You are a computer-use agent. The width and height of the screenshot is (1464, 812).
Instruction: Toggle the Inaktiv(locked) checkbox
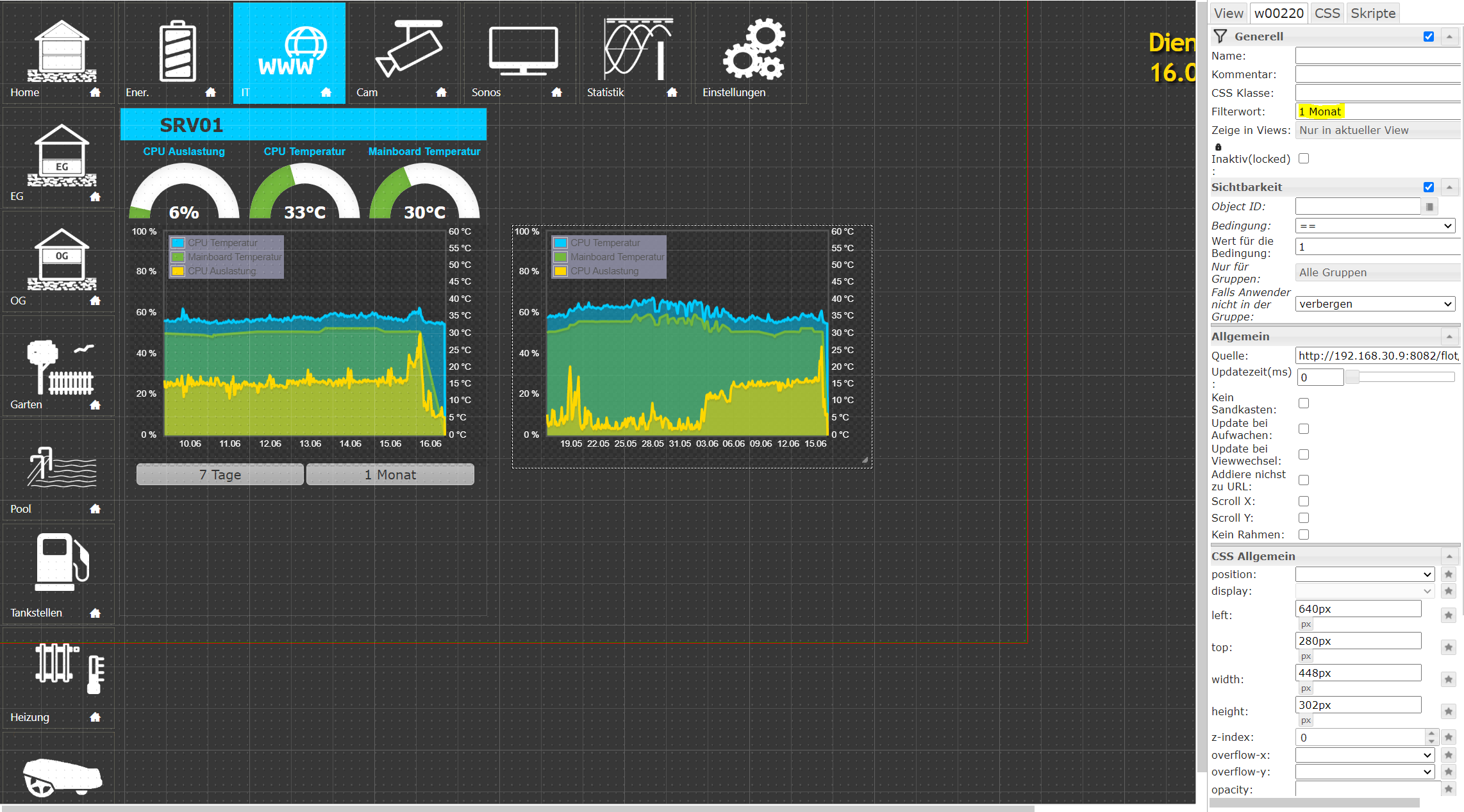pyautogui.click(x=1304, y=158)
